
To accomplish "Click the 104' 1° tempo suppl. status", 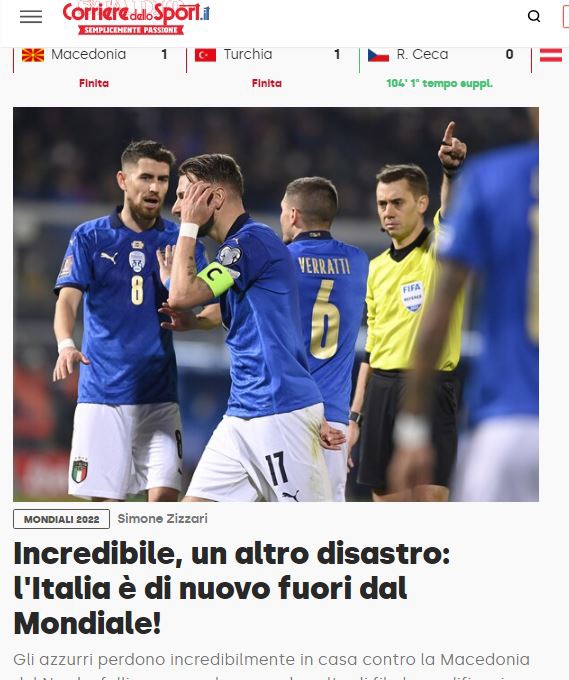I will coord(439,83).
